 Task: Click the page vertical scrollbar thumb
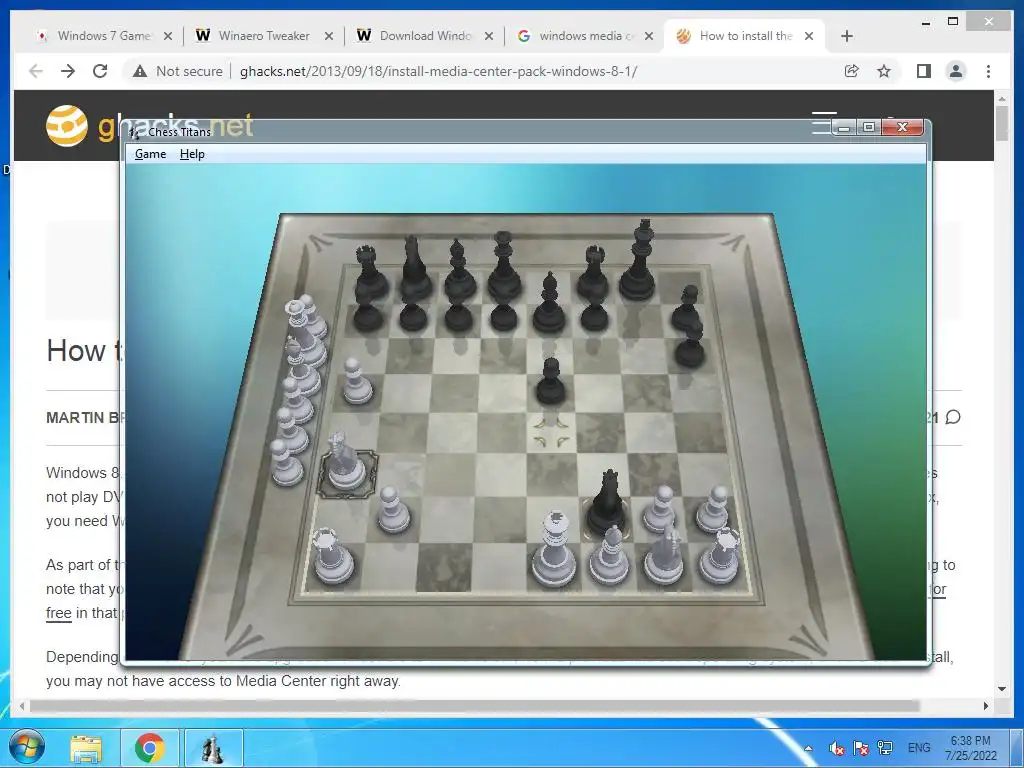pos(1002,122)
